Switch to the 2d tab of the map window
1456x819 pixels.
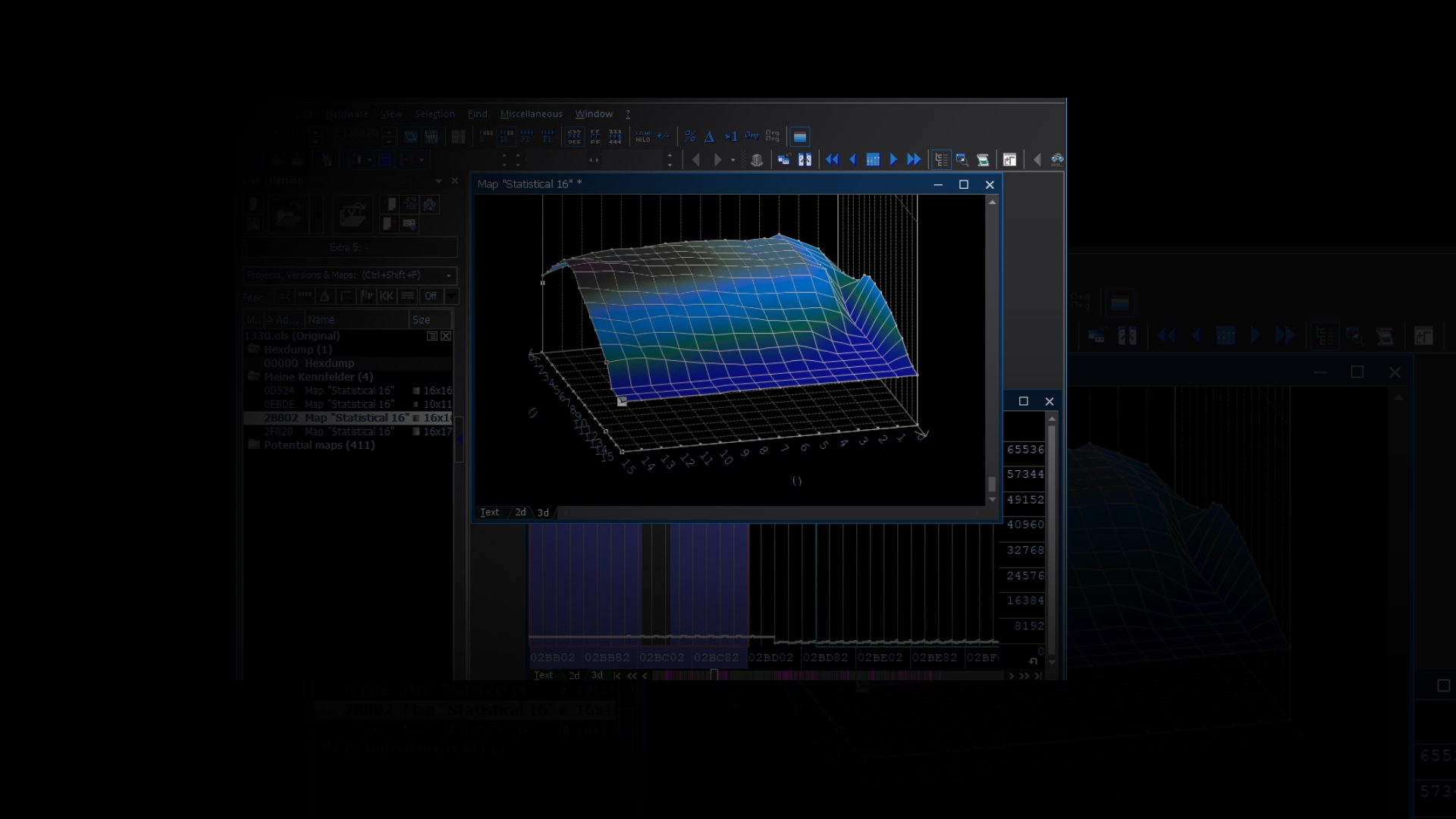pos(520,513)
